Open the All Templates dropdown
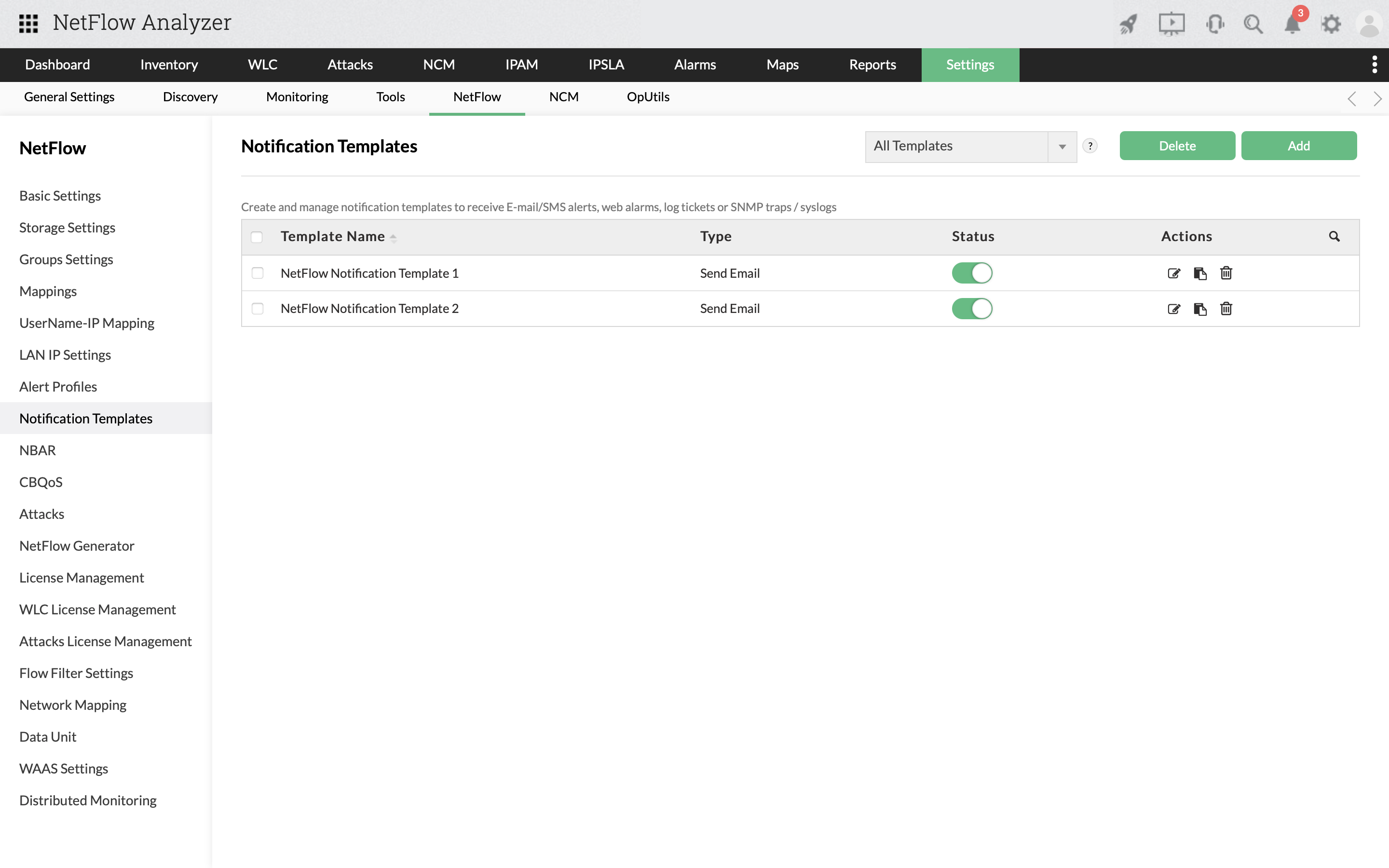Viewport: 1389px width, 868px height. (x=970, y=147)
